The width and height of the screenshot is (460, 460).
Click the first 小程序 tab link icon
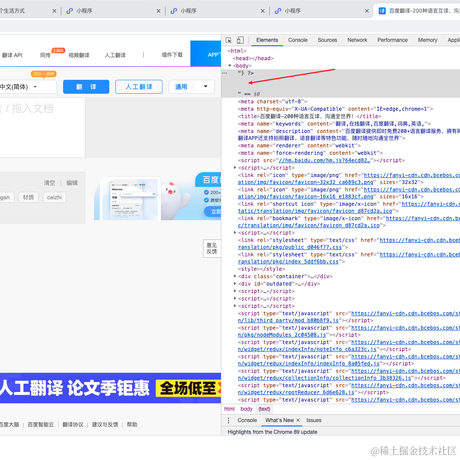click(x=69, y=11)
